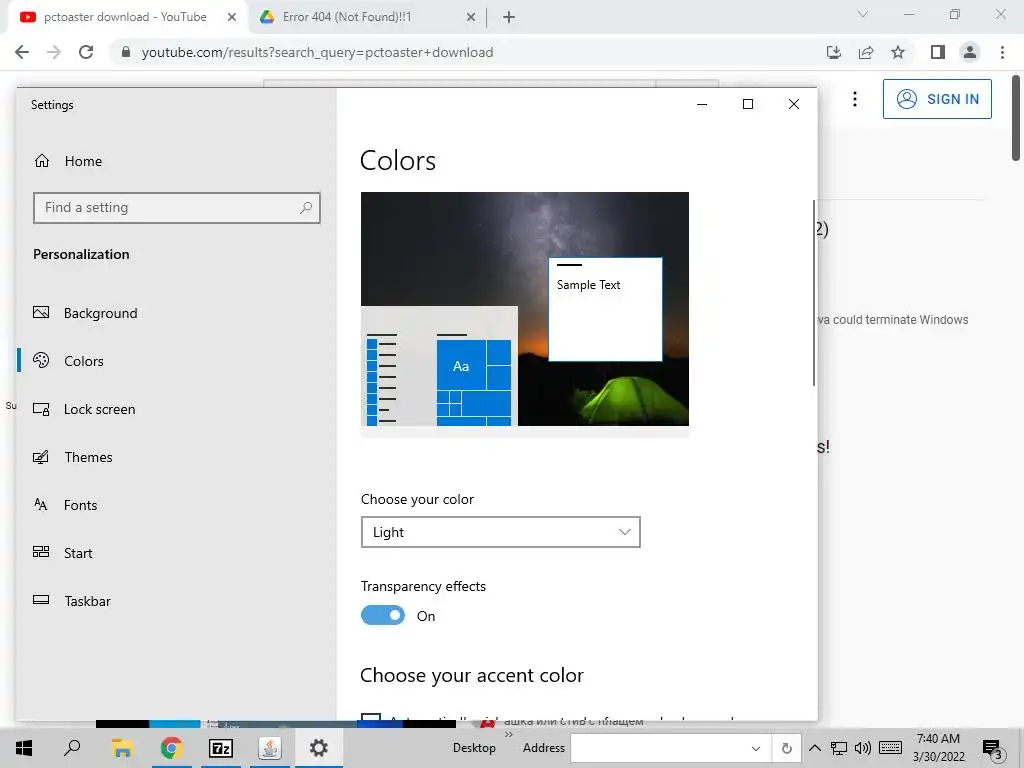The width and height of the screenshot is (1024, 768).
Task: Open the Chrome tab search chevron
Action: [x=863, y=14]
